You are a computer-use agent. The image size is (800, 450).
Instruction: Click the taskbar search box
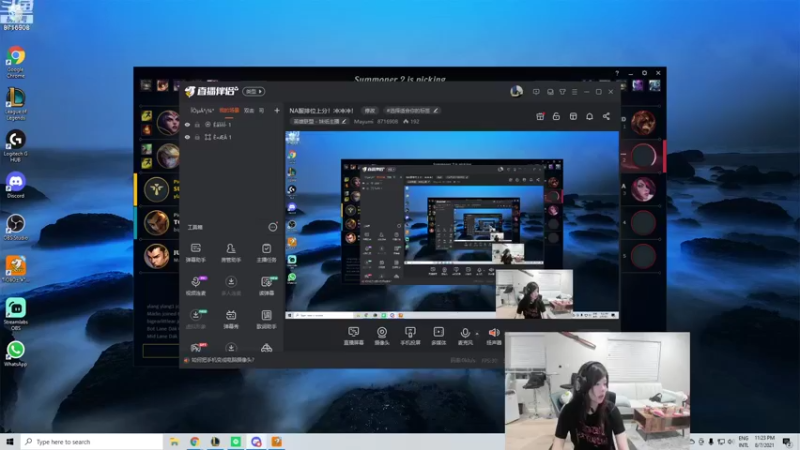pyautogui.click(x=92, y=442)
